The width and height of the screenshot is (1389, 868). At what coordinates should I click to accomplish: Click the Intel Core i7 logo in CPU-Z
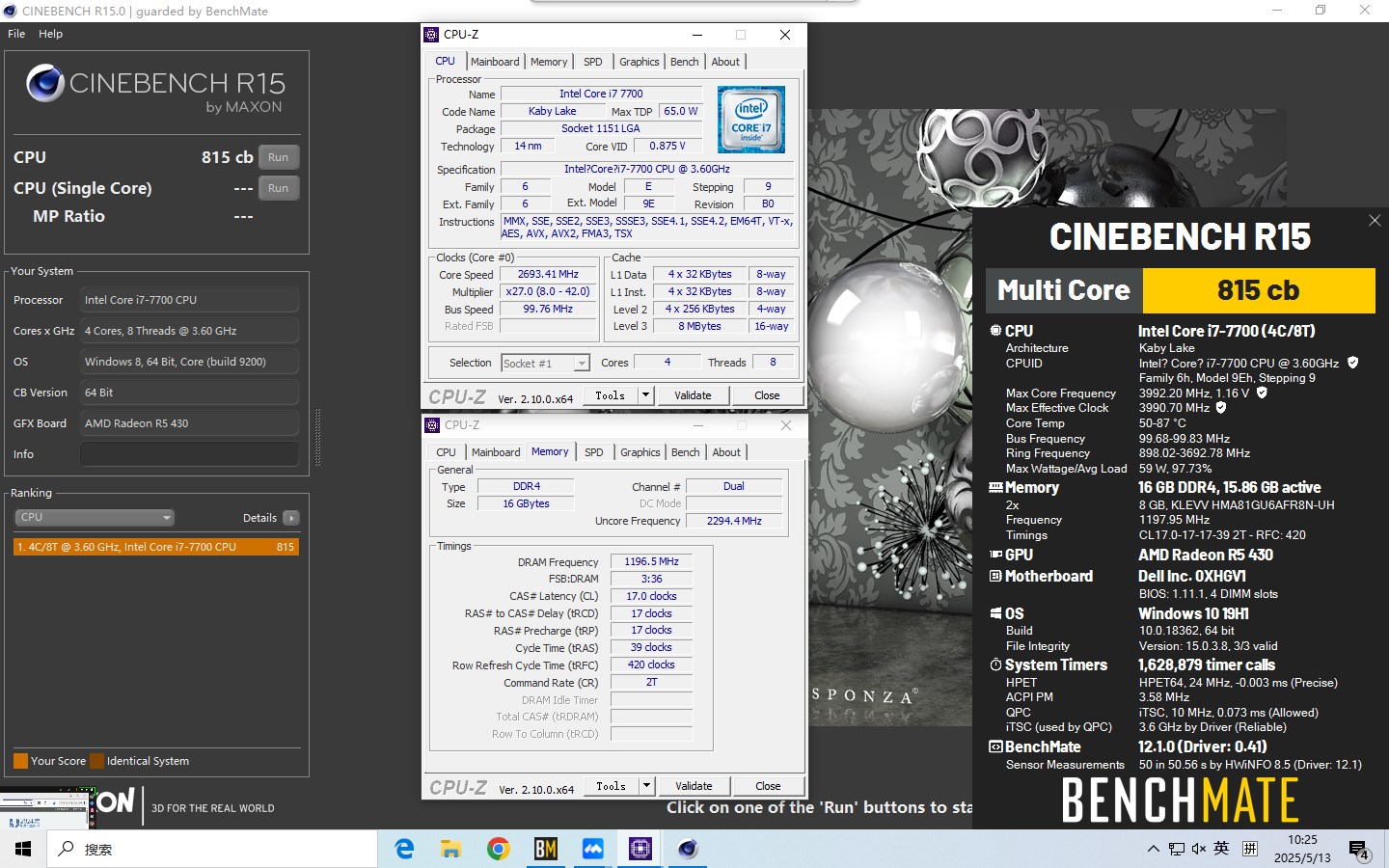pyautogui.click(x=751, y=120)
